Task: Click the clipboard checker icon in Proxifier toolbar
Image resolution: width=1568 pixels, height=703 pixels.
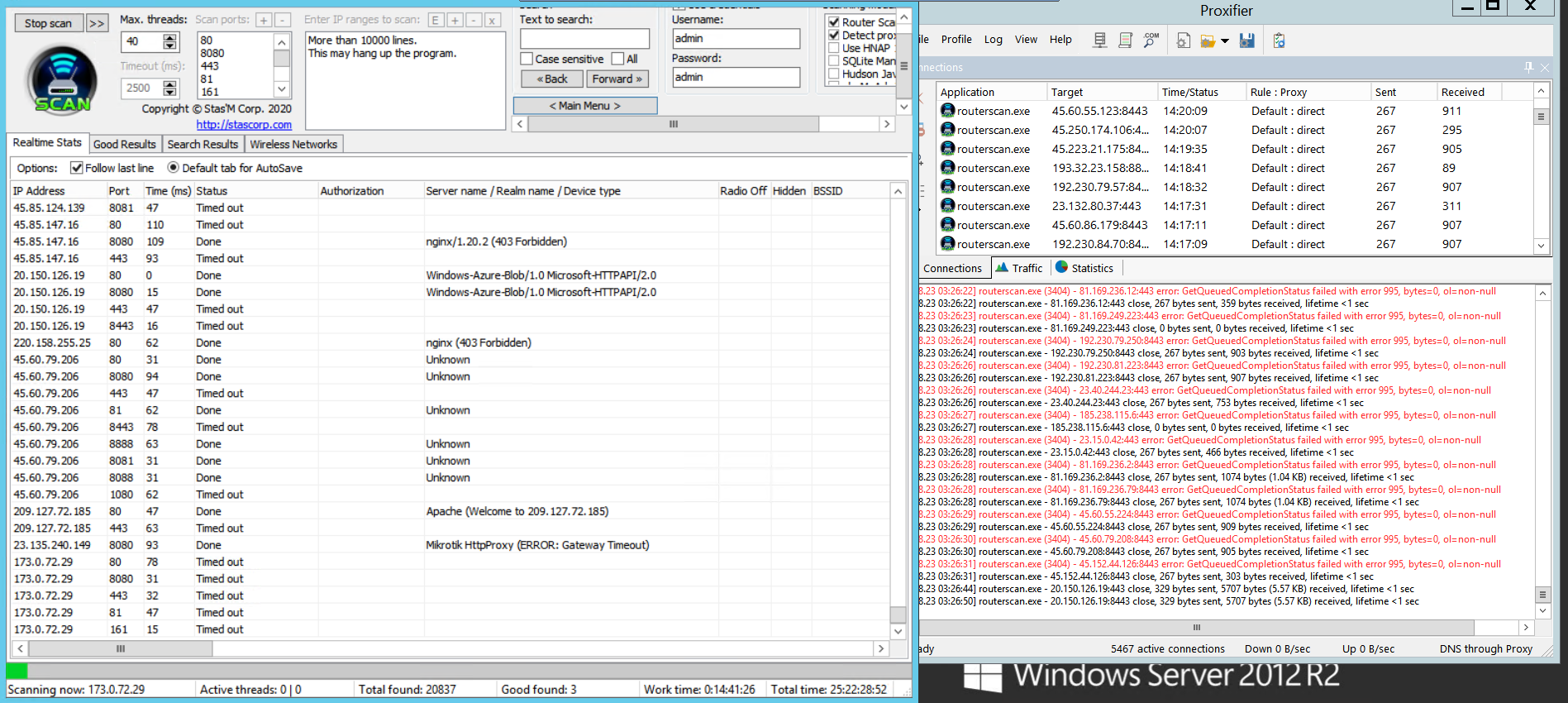Action: pyautogui.click(x=1279, y=41)
